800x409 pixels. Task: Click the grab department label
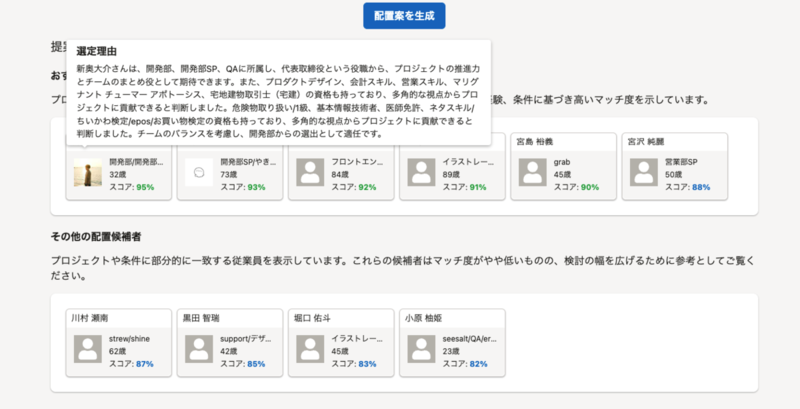tap(562, 163)
